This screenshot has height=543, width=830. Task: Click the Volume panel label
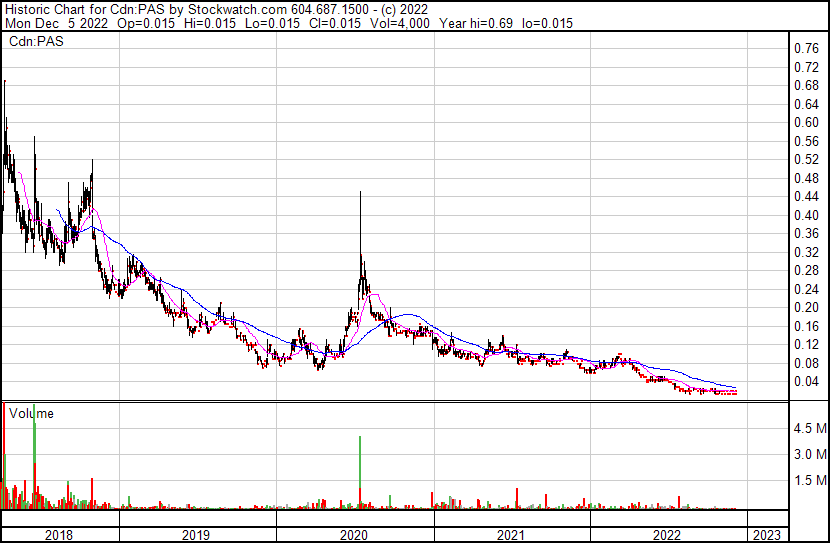[x=30, y=413]
